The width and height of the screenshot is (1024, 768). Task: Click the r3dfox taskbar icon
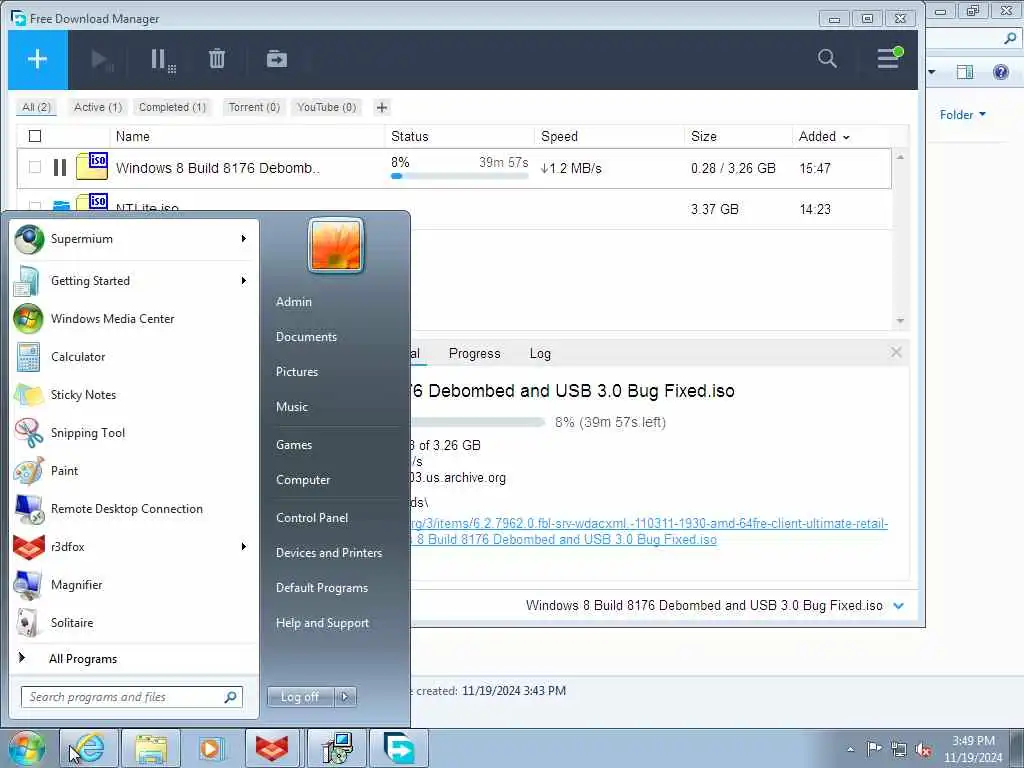(272, 748)
